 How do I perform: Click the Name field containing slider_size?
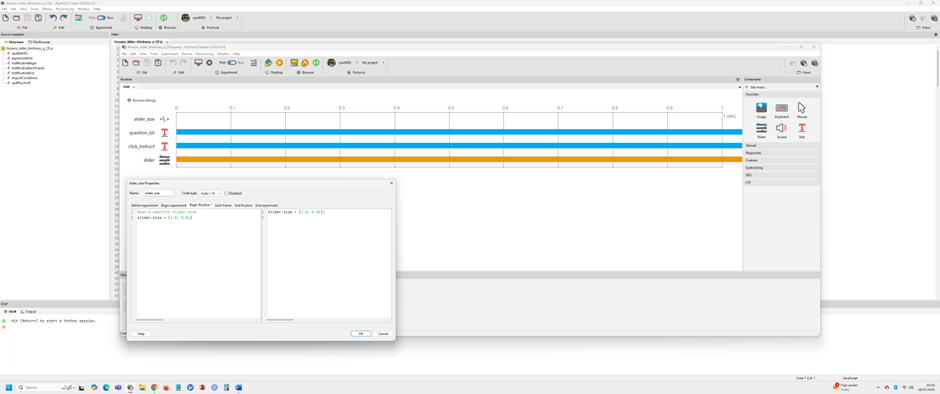tap(158, 193)
